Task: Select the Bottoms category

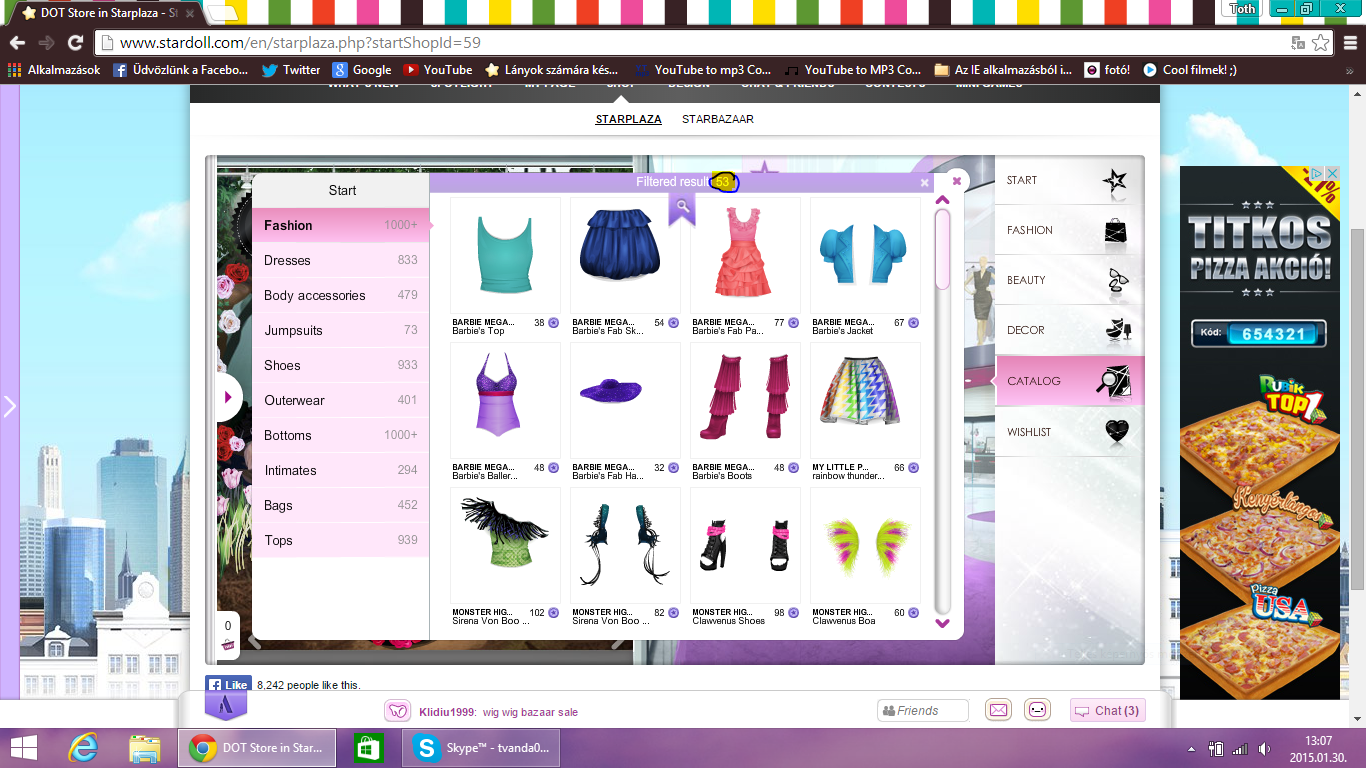Action: (340, 435)
